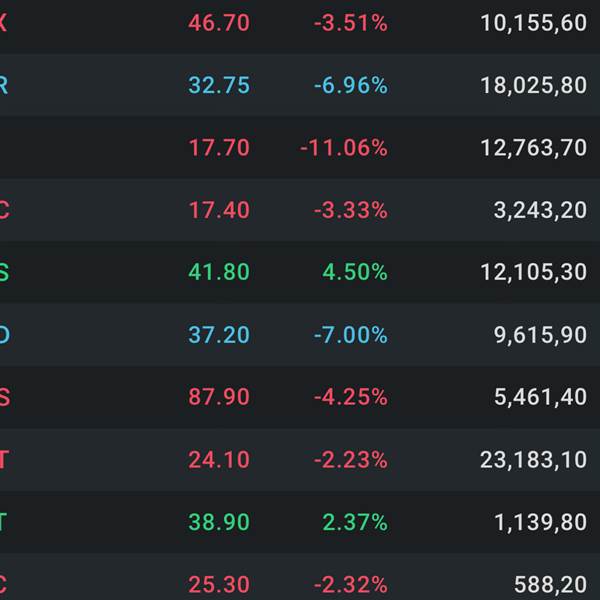The image size is (600, 600).
Task: Click the 10,155,60 volume figure
Action: pos(533,23)
